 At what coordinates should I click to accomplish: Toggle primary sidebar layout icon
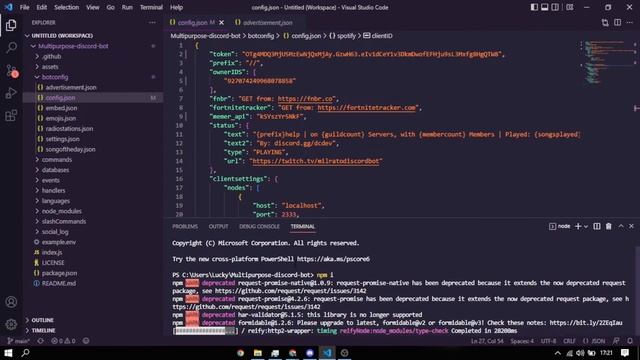click(534, 7)
